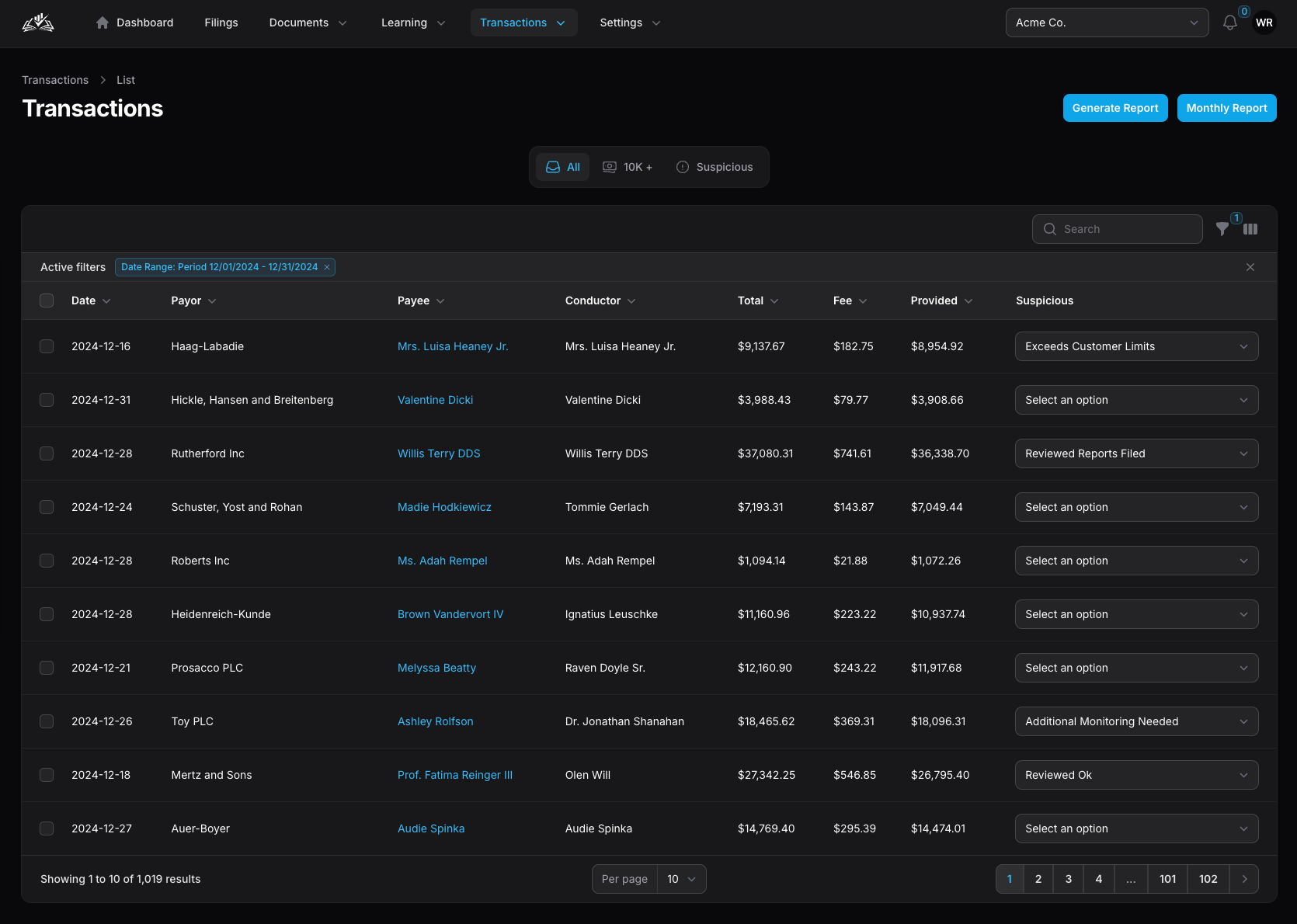Viewport: 1297px width, 924px height.
Task: Check the Heidenreich-Kunde row
Action: [47, 614]
